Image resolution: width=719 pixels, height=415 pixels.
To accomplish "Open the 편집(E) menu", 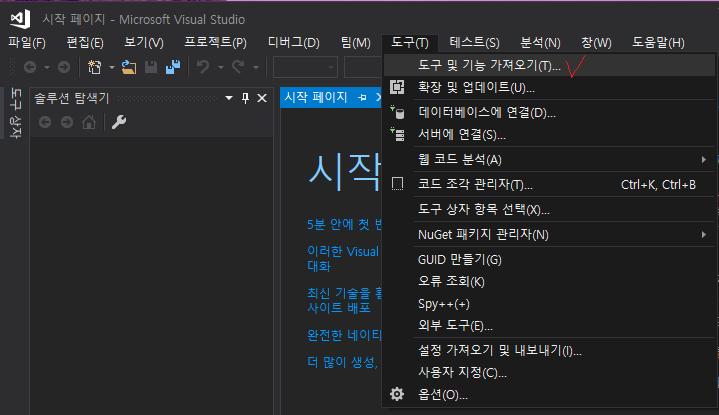I will tap(85, 43).
